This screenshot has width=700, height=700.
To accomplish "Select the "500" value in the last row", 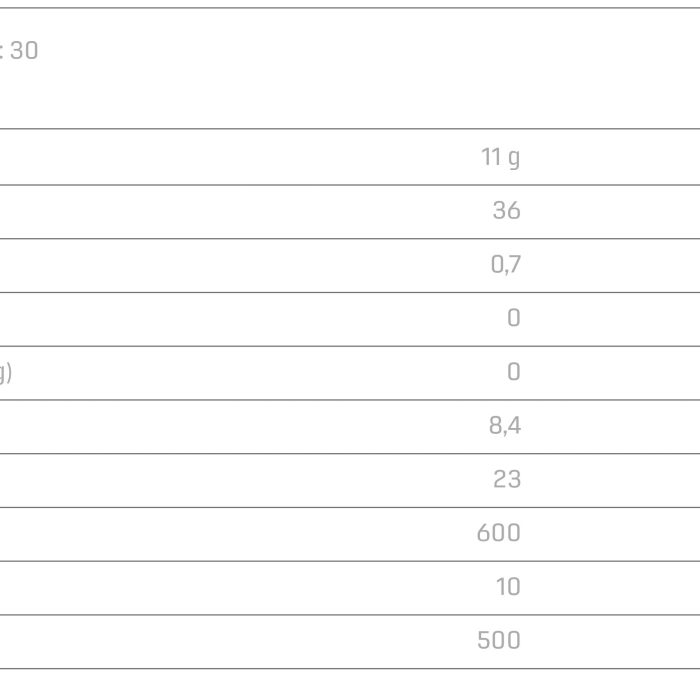I will [499, 640].
